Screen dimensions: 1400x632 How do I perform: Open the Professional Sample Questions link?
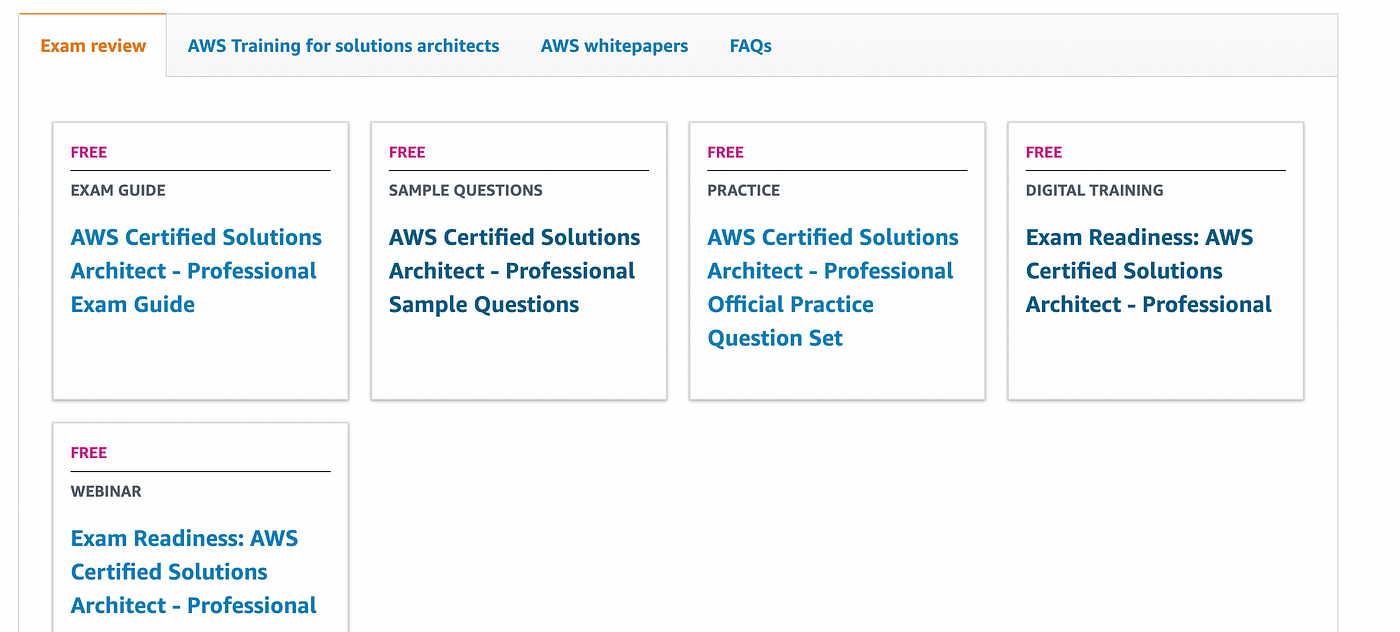(x=513, y=271)
